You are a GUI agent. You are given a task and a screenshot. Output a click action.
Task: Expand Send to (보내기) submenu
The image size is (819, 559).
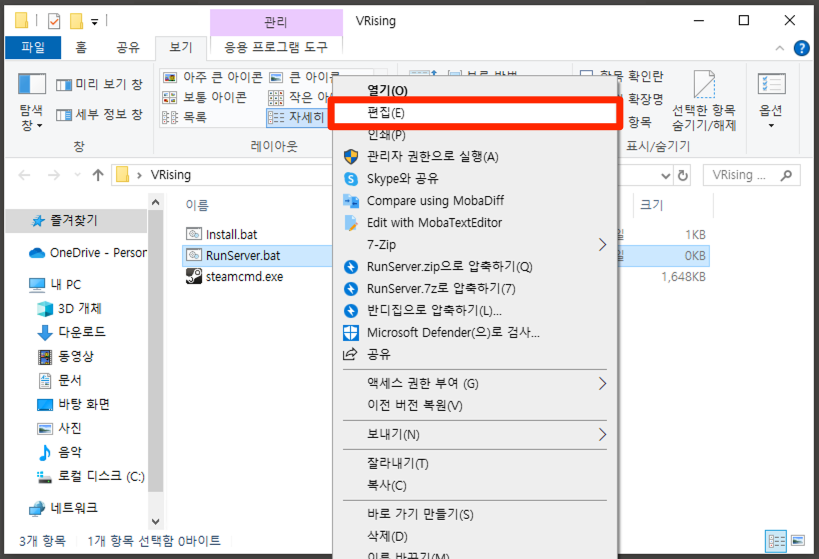(x=474, y=435)
